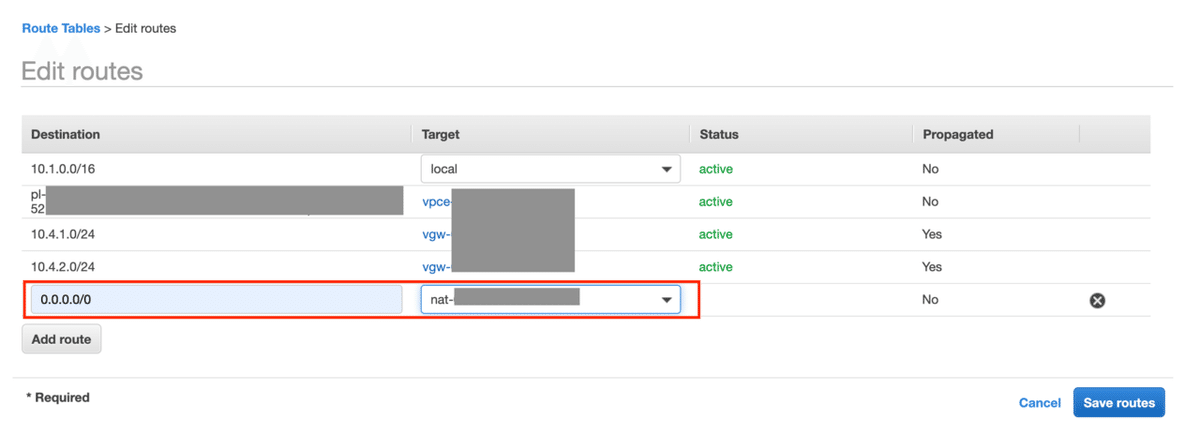The width and height of the screenshot is (1200, 434).
Task: Click the Status column header
Action: 719,134
